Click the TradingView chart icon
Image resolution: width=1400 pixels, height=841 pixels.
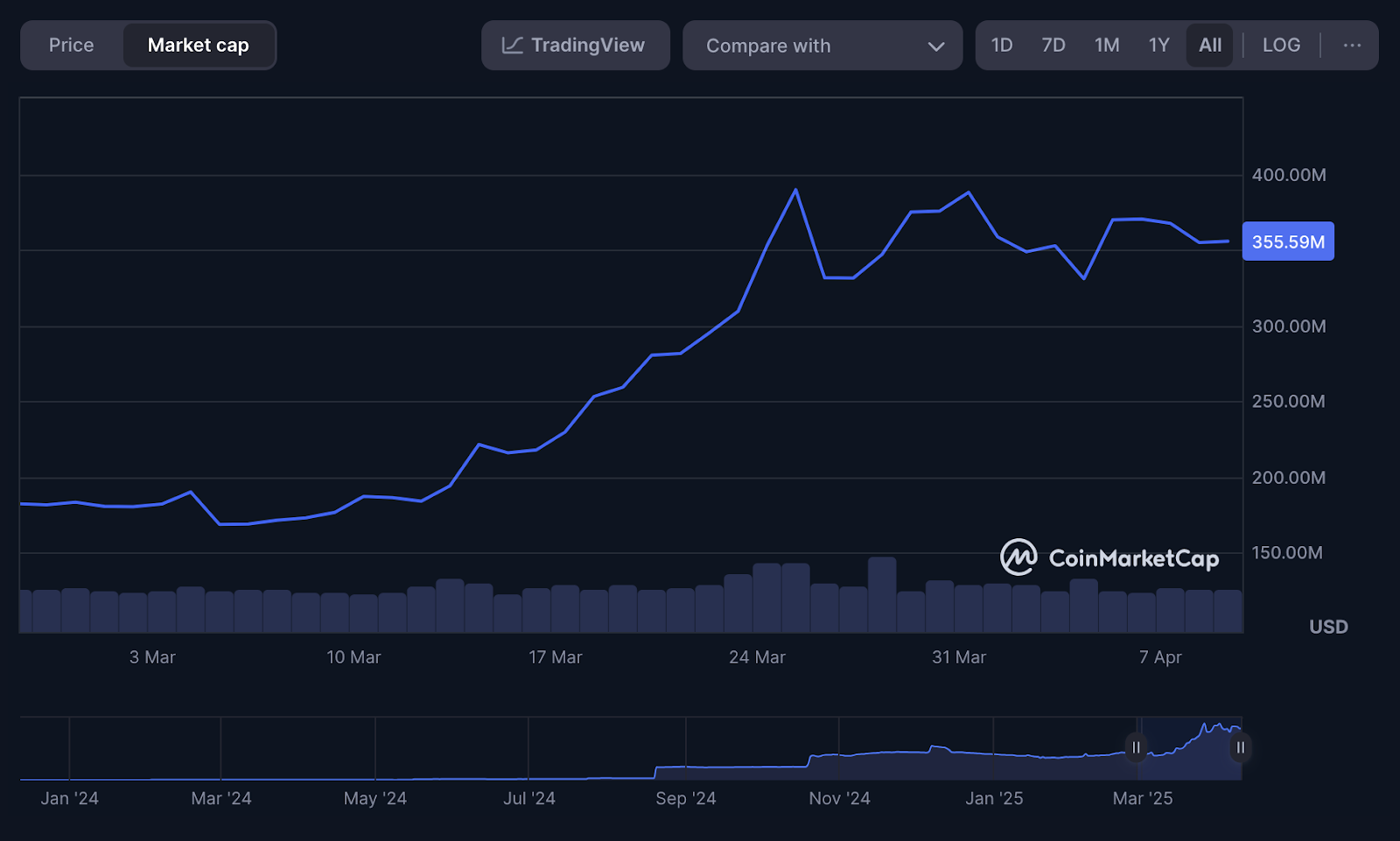pyautogui.click(x=513, y=46)
